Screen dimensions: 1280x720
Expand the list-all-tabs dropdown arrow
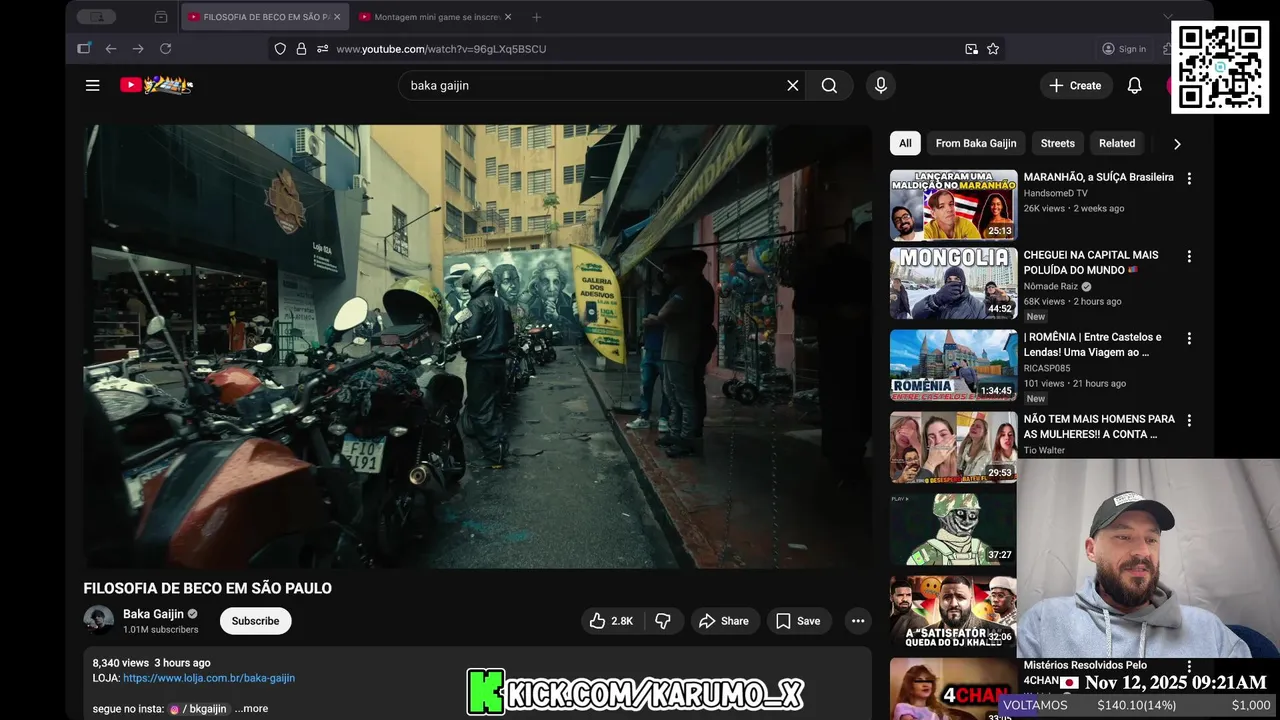pos(1167,17)
